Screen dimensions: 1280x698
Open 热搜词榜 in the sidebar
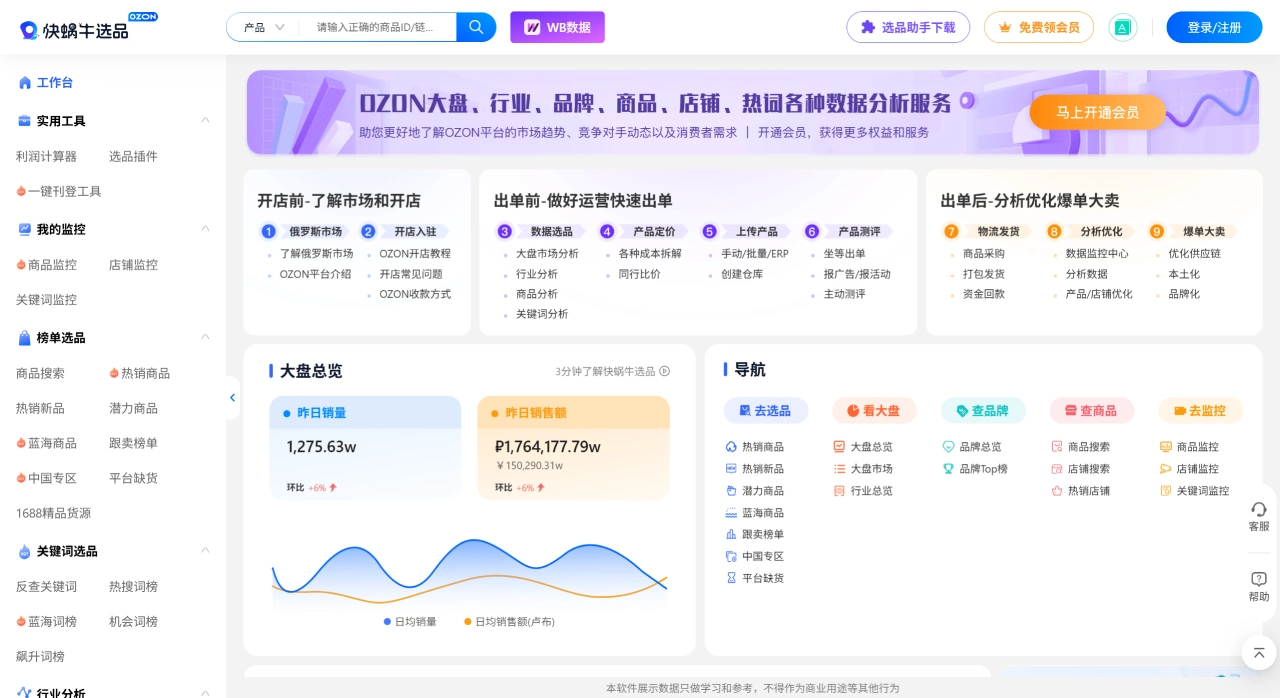133,586
